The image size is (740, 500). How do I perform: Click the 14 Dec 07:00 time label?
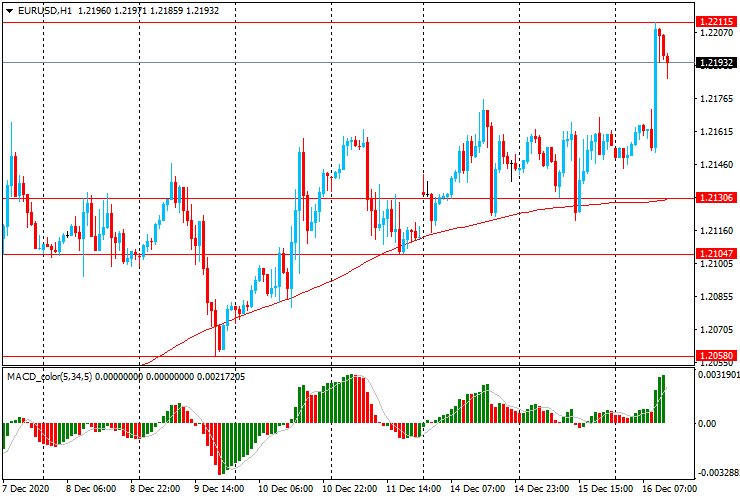(478, 488)
